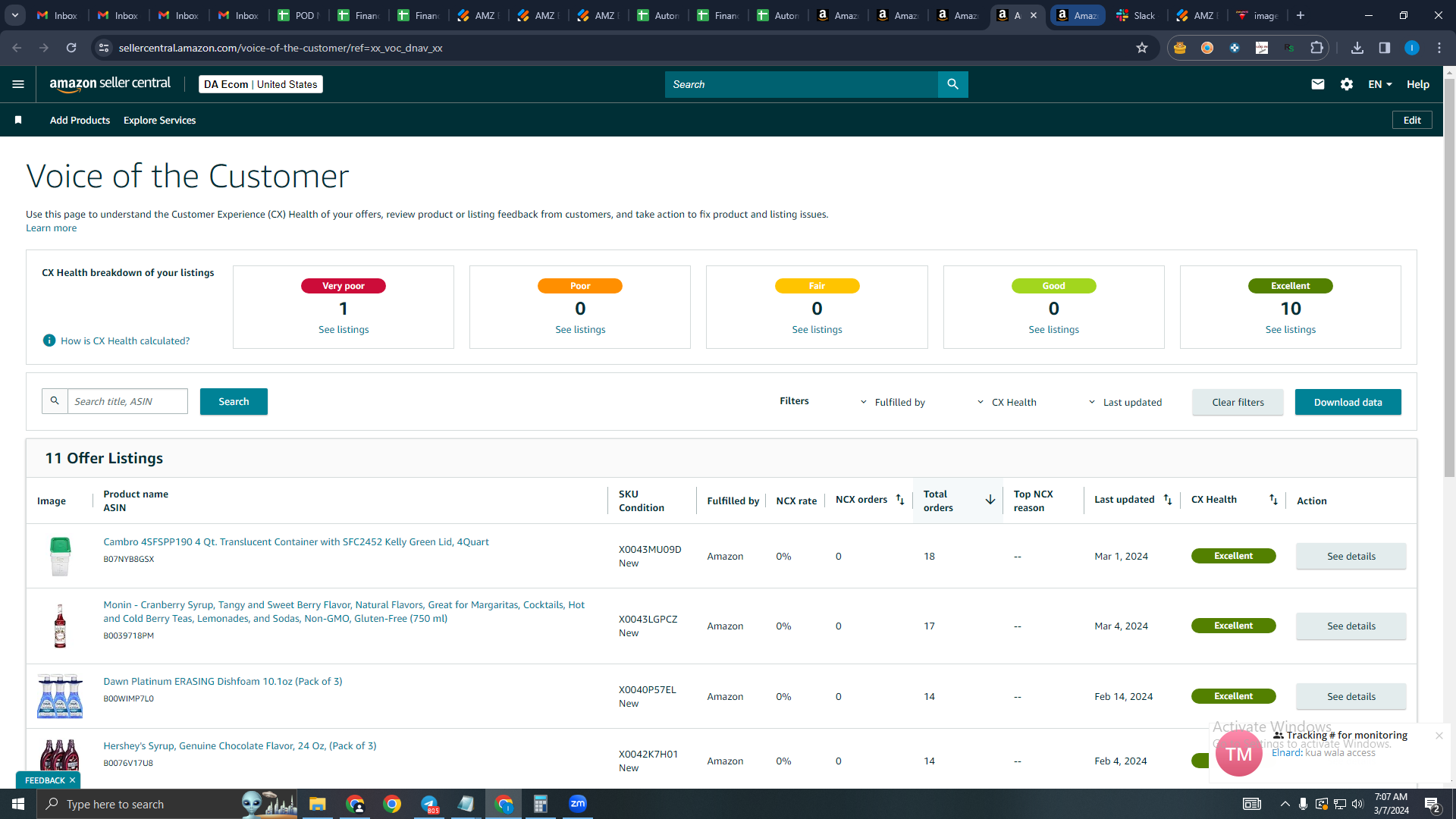Open Zoom from the taskbar
Viewport: 1456px width, 819px height.
tap(578, 804)
